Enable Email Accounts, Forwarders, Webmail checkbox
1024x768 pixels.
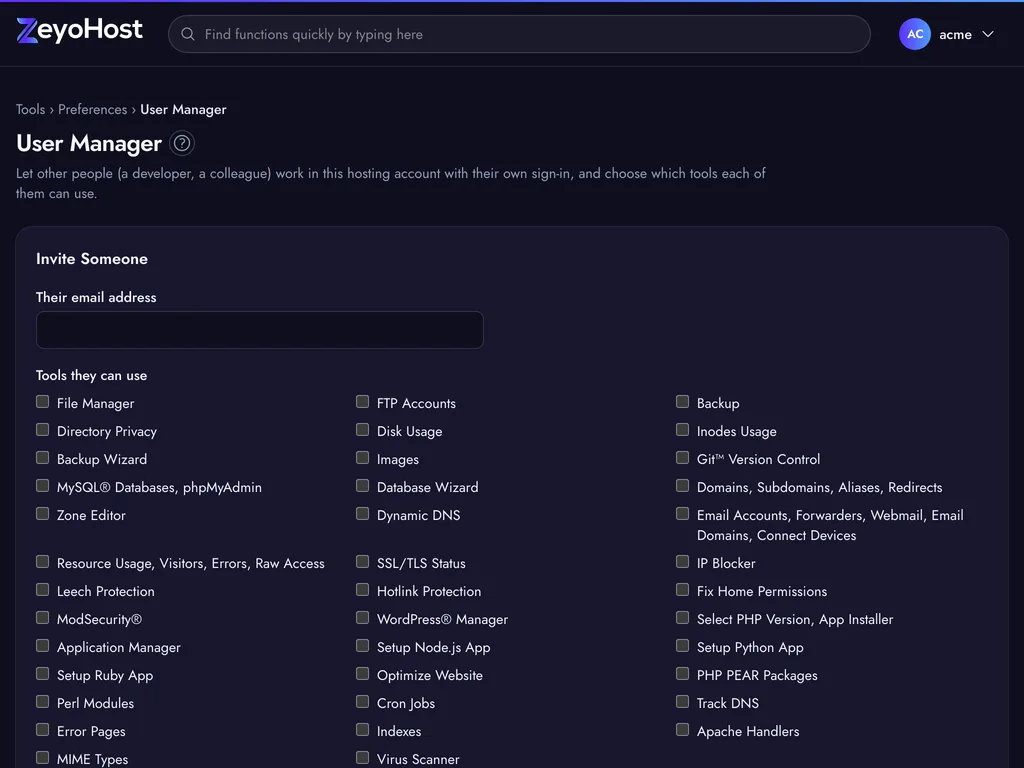pyautogui.click(x=682, y=514)
